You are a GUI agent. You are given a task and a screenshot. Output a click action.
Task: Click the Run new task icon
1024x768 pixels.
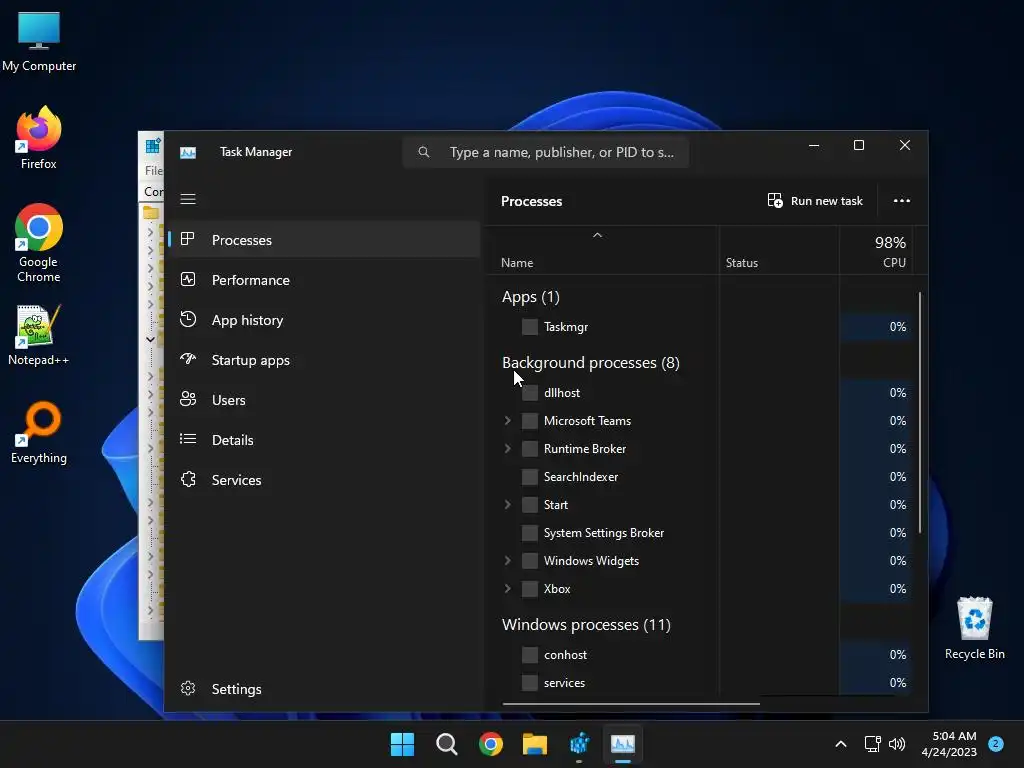pos(775,200)
